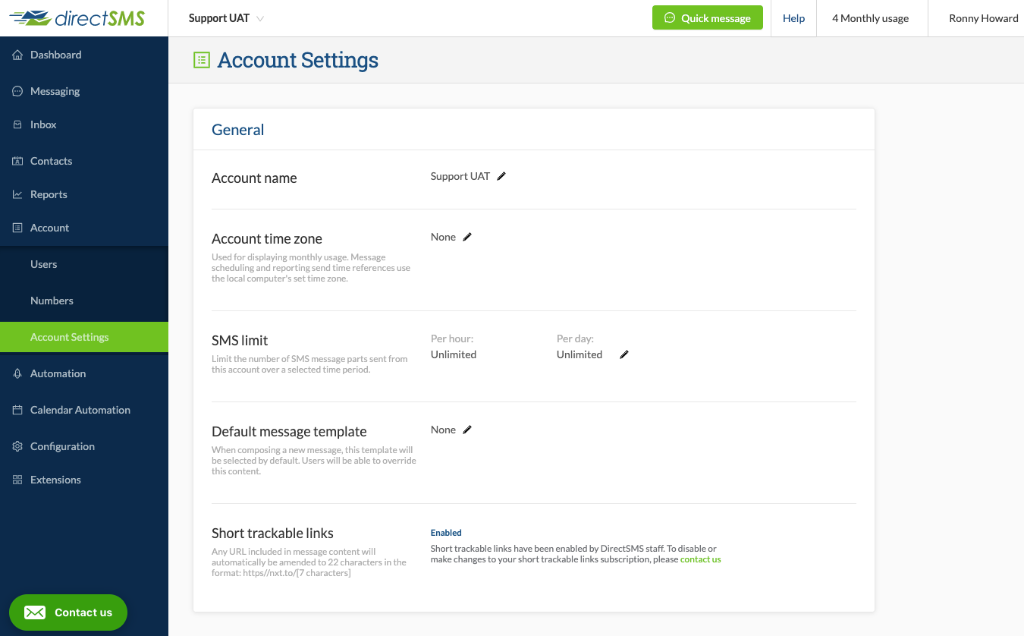Click the envelope icon in Contact us
This screenshot has width=1024, height=636.
pos(35,612)
